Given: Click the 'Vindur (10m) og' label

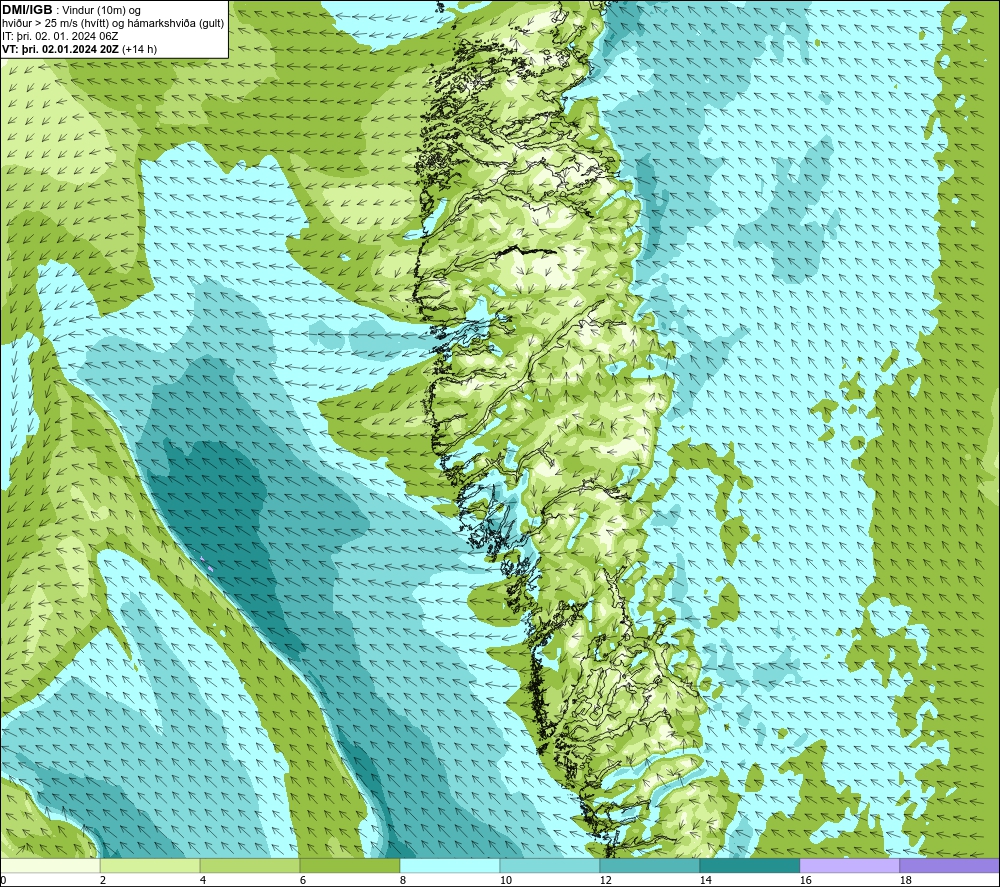Looking at the screenshot, I should tap(101, 11).
